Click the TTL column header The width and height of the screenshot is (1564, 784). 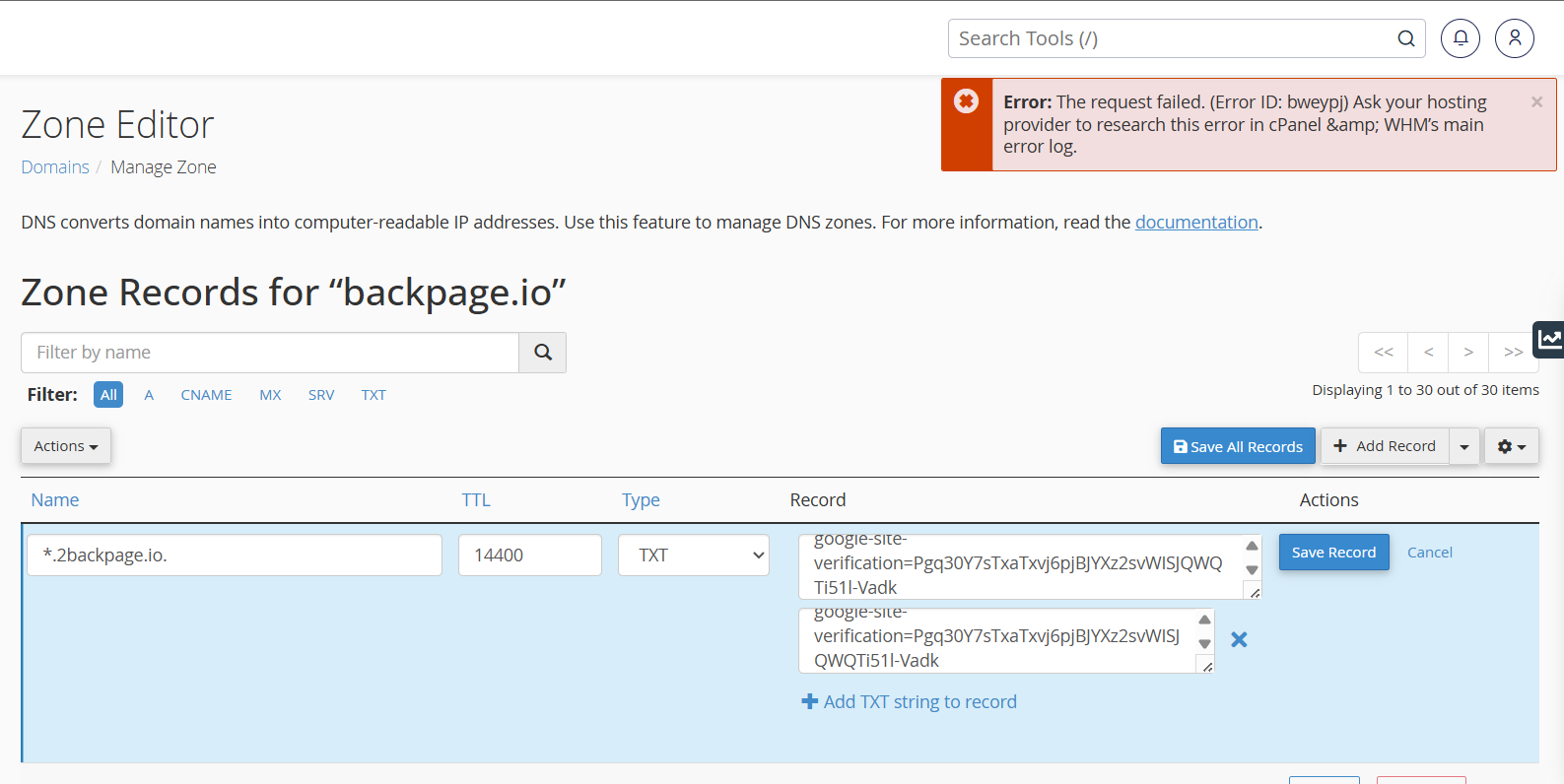[476, 500]
